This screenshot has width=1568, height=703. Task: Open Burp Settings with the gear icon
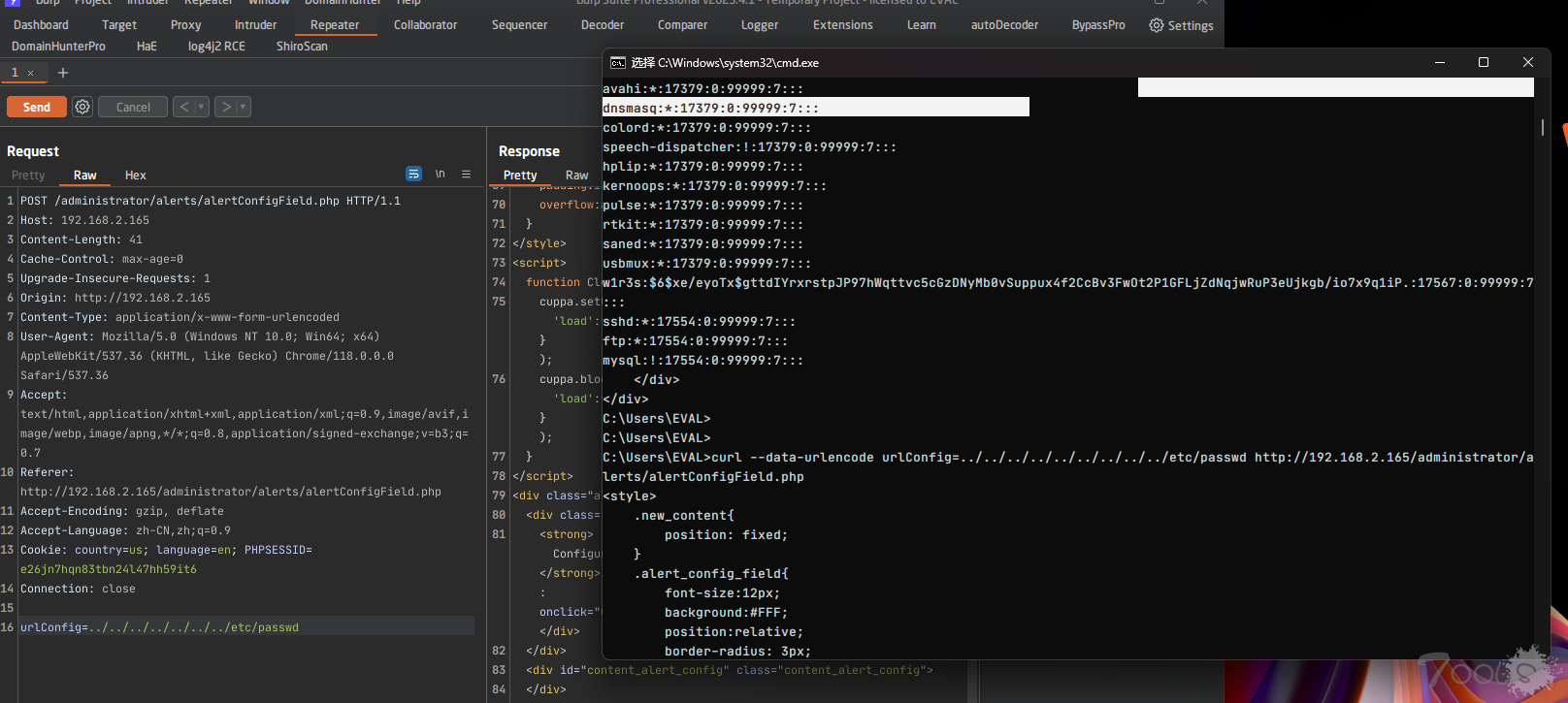[1181, 25]
